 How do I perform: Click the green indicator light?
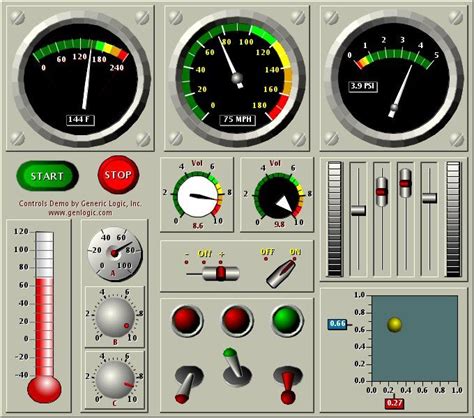[x=287, y=320]
